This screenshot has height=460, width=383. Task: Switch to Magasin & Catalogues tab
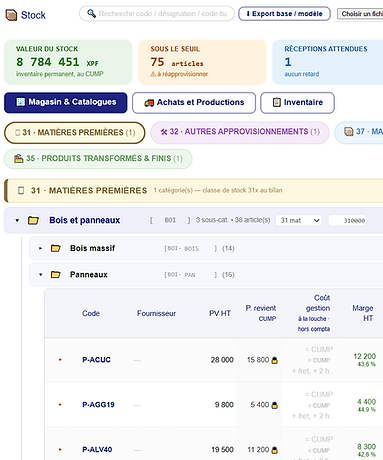[66, 102]
